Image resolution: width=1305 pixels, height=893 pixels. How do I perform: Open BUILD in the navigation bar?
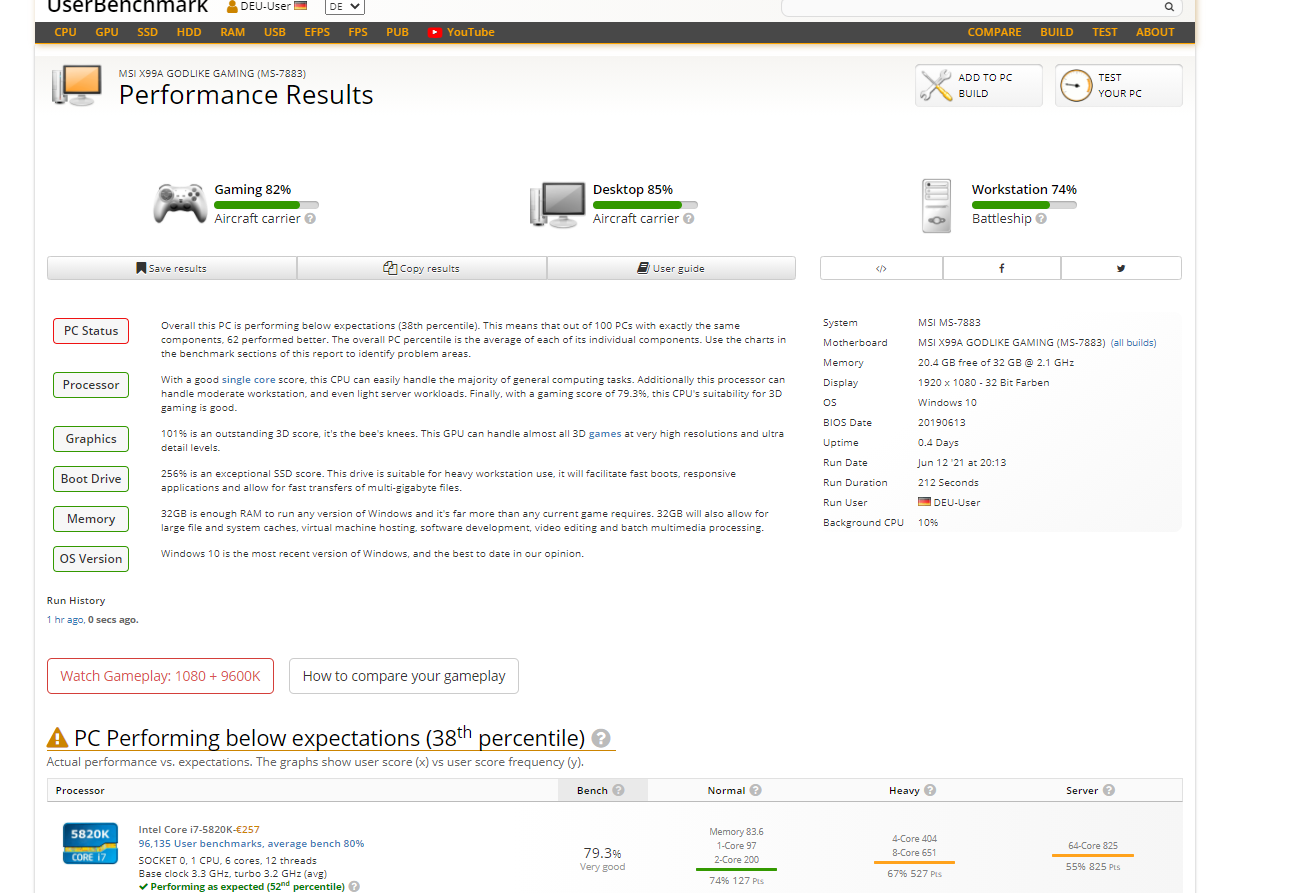(1057, 32)
